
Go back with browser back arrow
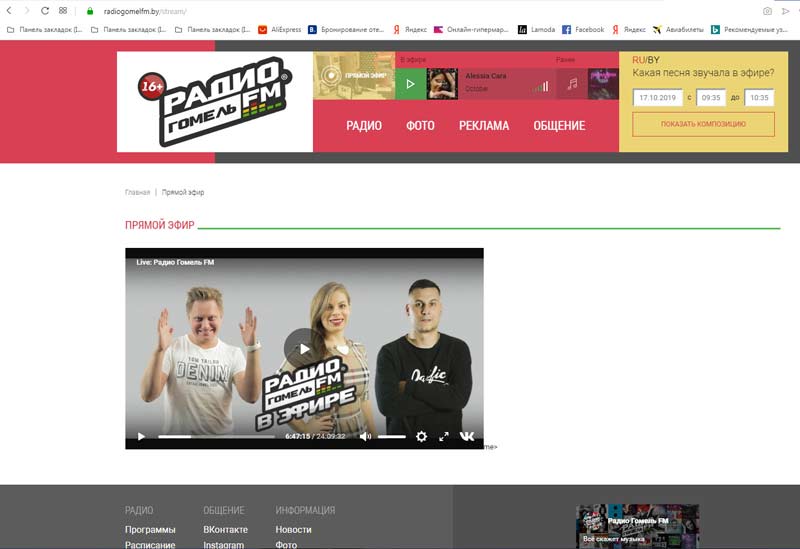[9, 11]
